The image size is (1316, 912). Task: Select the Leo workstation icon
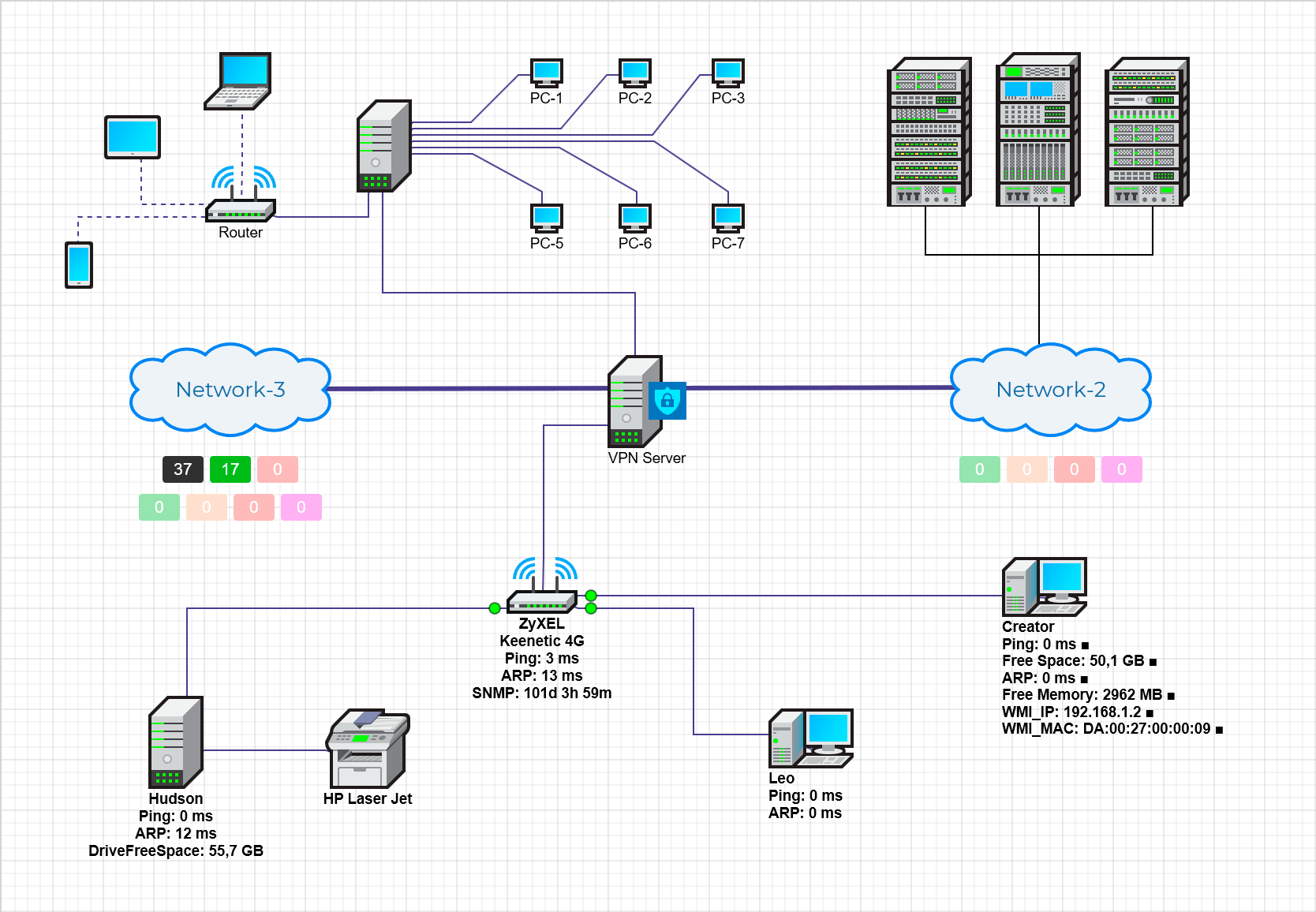pyautogui.click(x=811, y=738)
